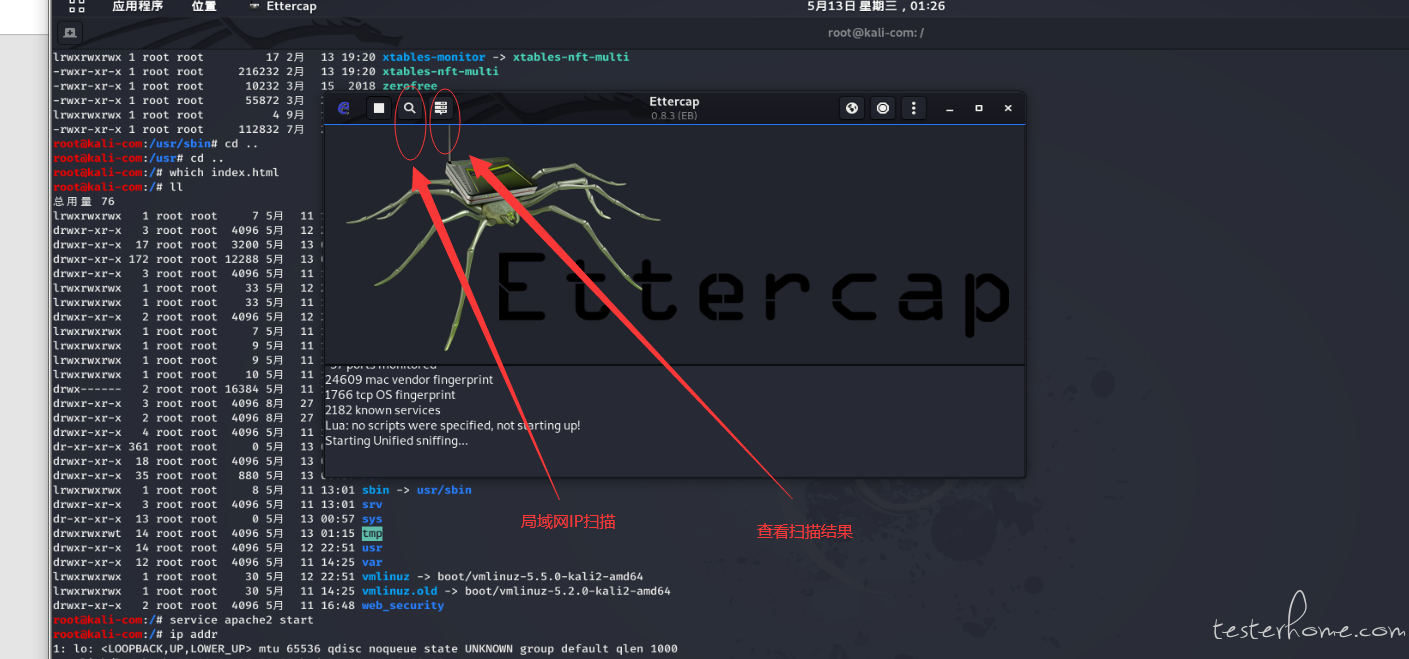
Task: Click the circular stop MITM button in Ettercap
Action: tap(883, 108)
